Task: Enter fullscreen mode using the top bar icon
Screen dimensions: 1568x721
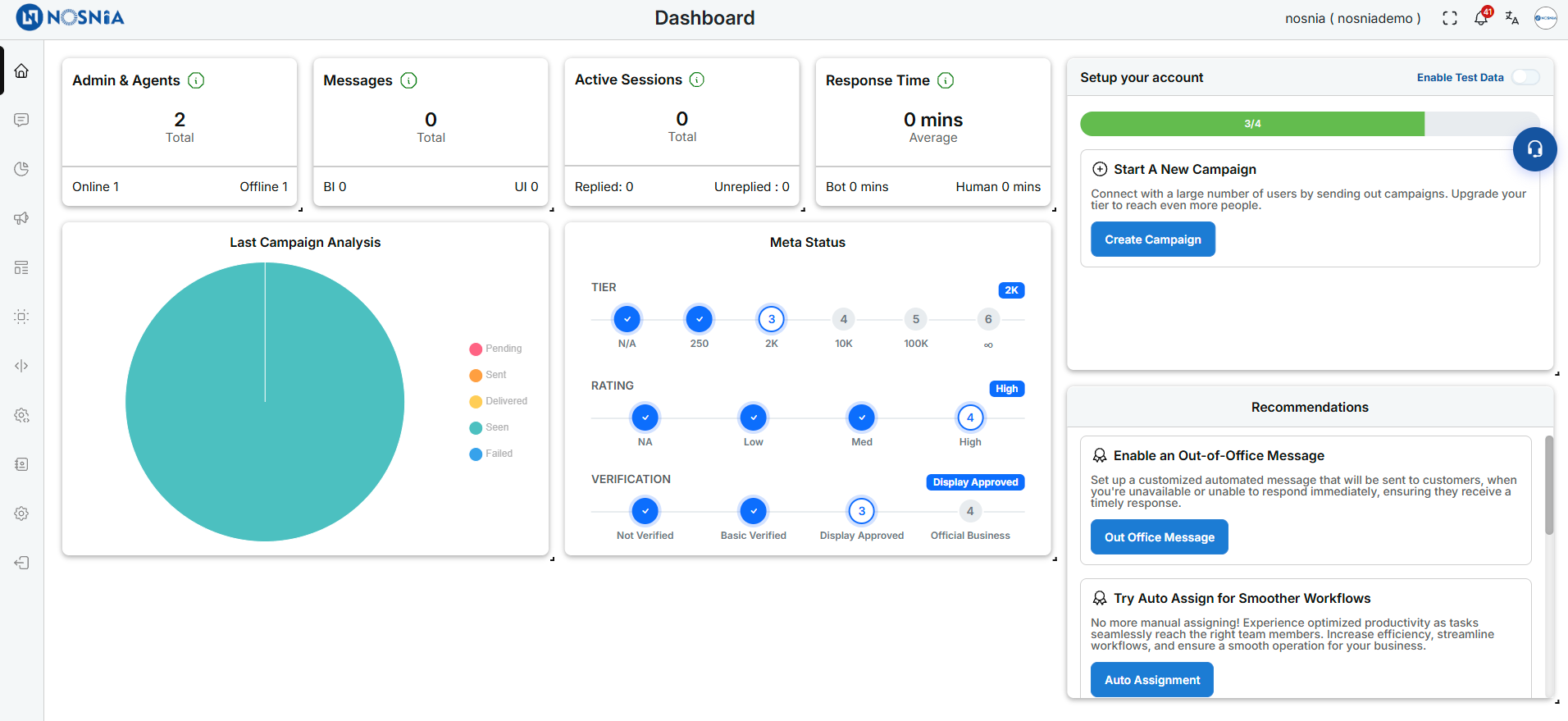Action: pyautogui.click(x=1450, y=18)
